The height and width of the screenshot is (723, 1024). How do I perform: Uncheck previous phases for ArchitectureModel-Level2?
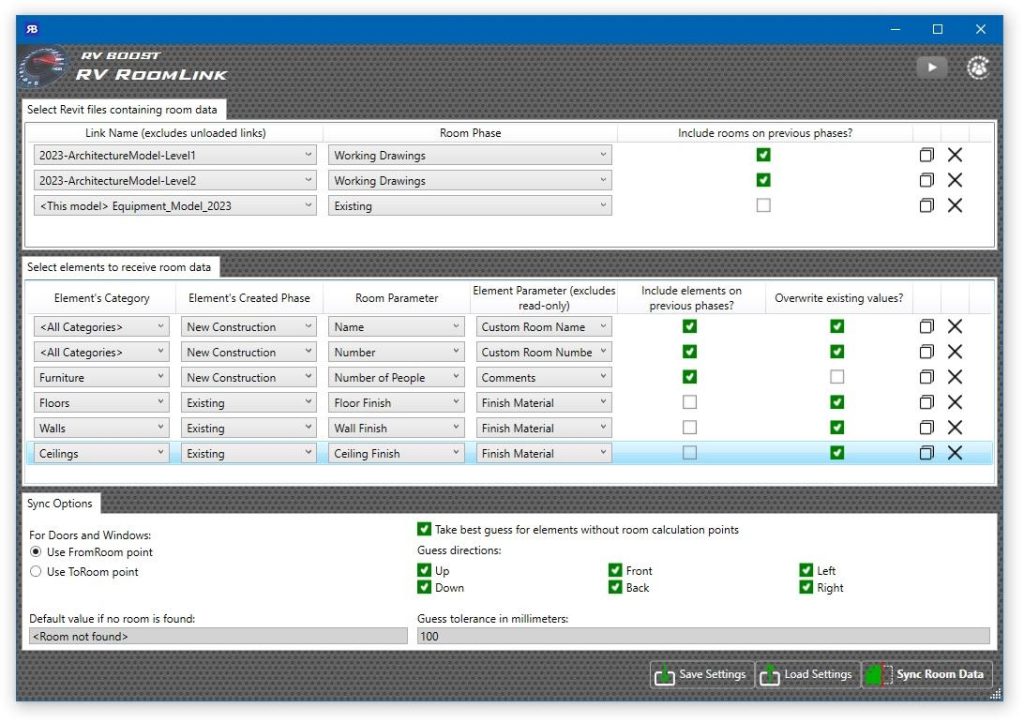[763, 180]
